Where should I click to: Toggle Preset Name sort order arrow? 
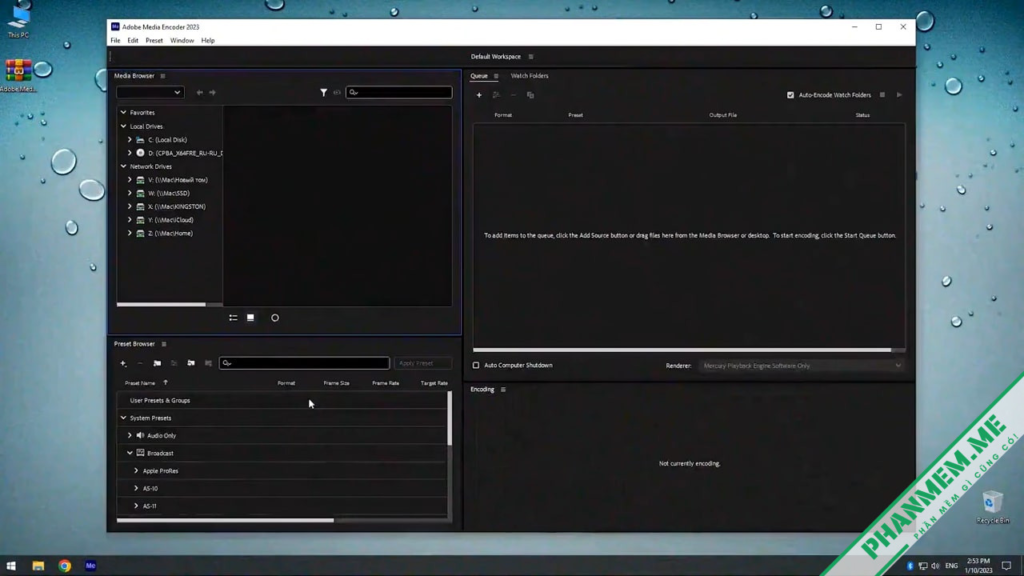(165, 383)
